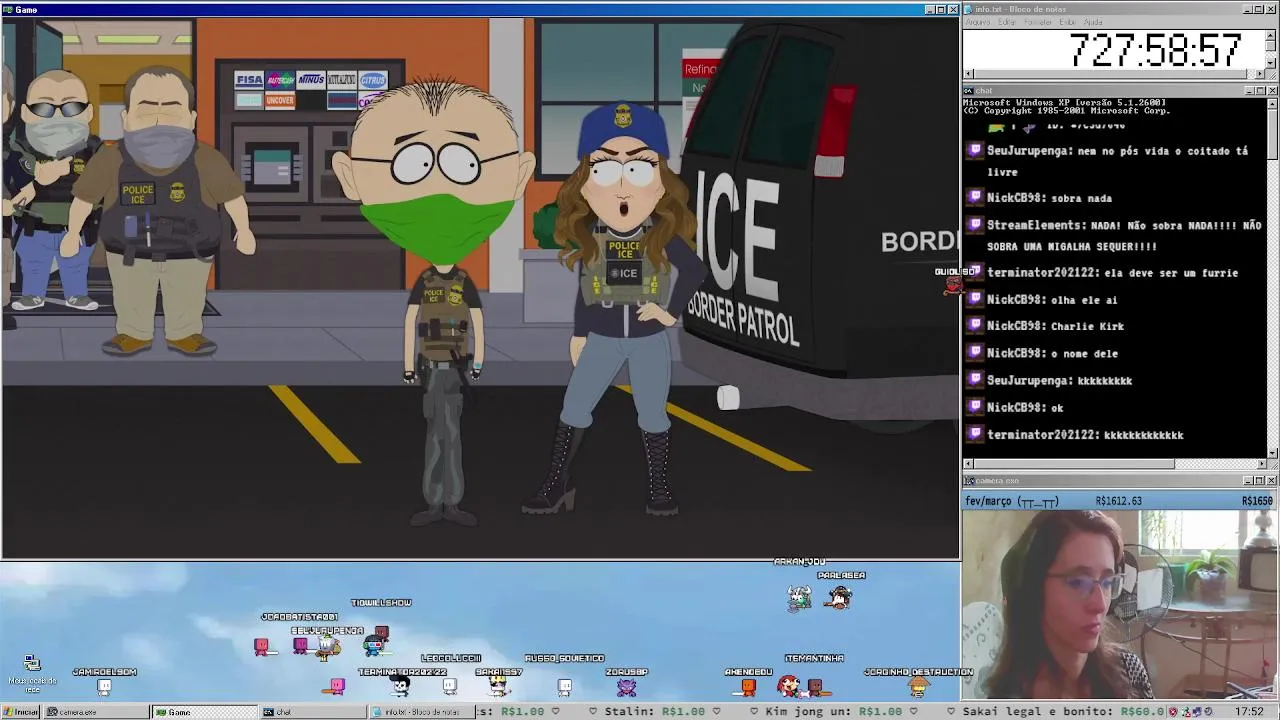Click R$1650 goal target value
1280x720 pixels.
point(1257,501)
